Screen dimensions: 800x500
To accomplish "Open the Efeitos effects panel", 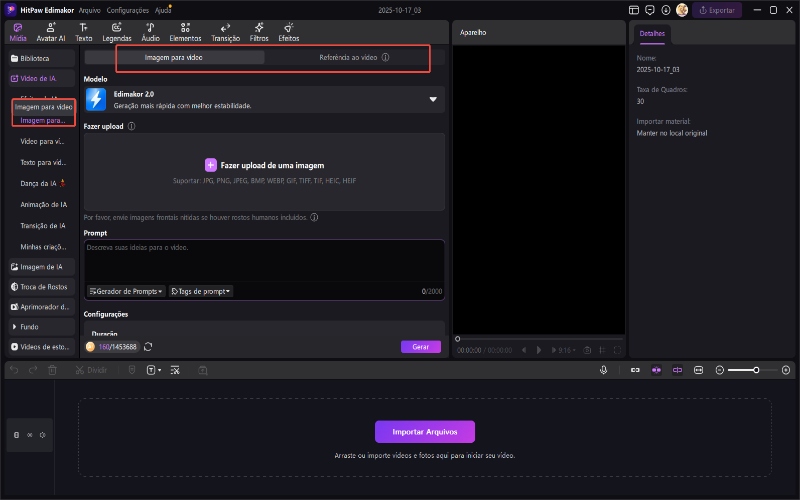I will (289, 32).
